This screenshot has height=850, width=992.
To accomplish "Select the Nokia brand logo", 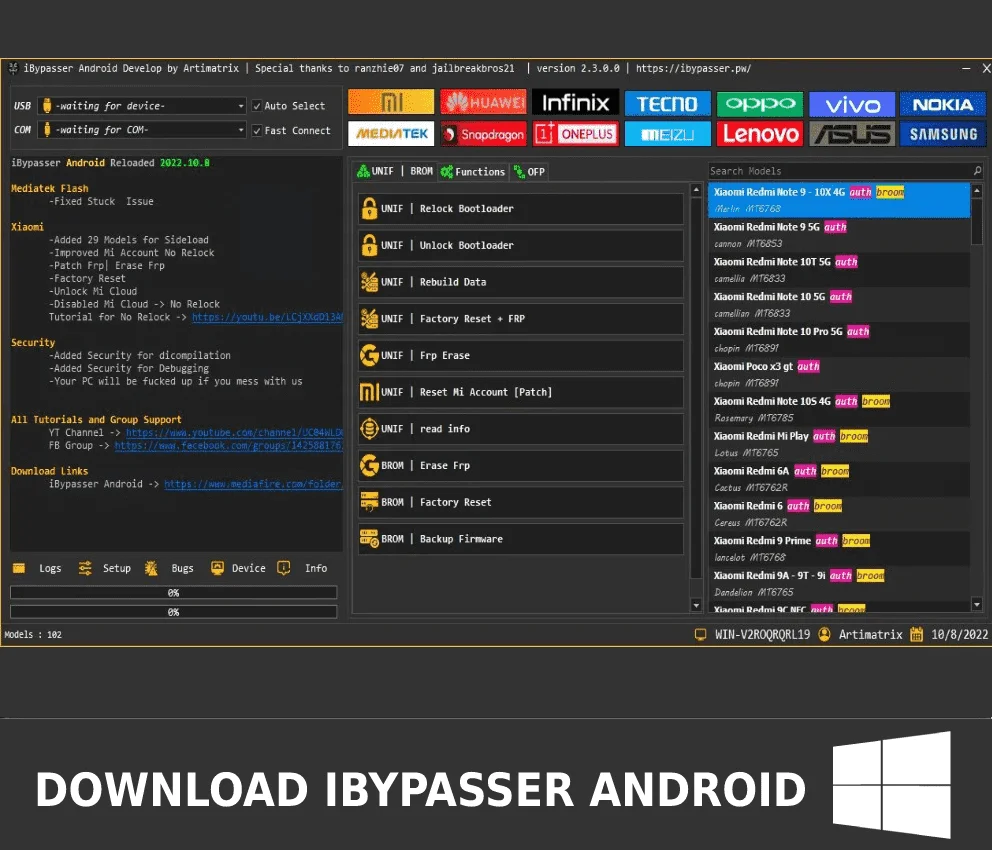I will (x=943, y=104).
